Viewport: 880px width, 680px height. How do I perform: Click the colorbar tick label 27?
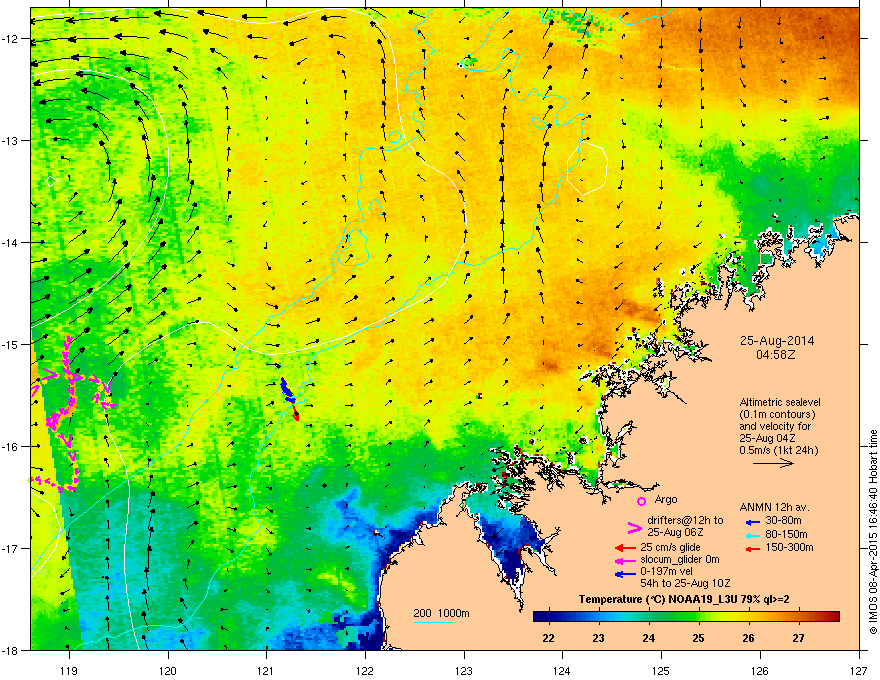tap(798, 638)
